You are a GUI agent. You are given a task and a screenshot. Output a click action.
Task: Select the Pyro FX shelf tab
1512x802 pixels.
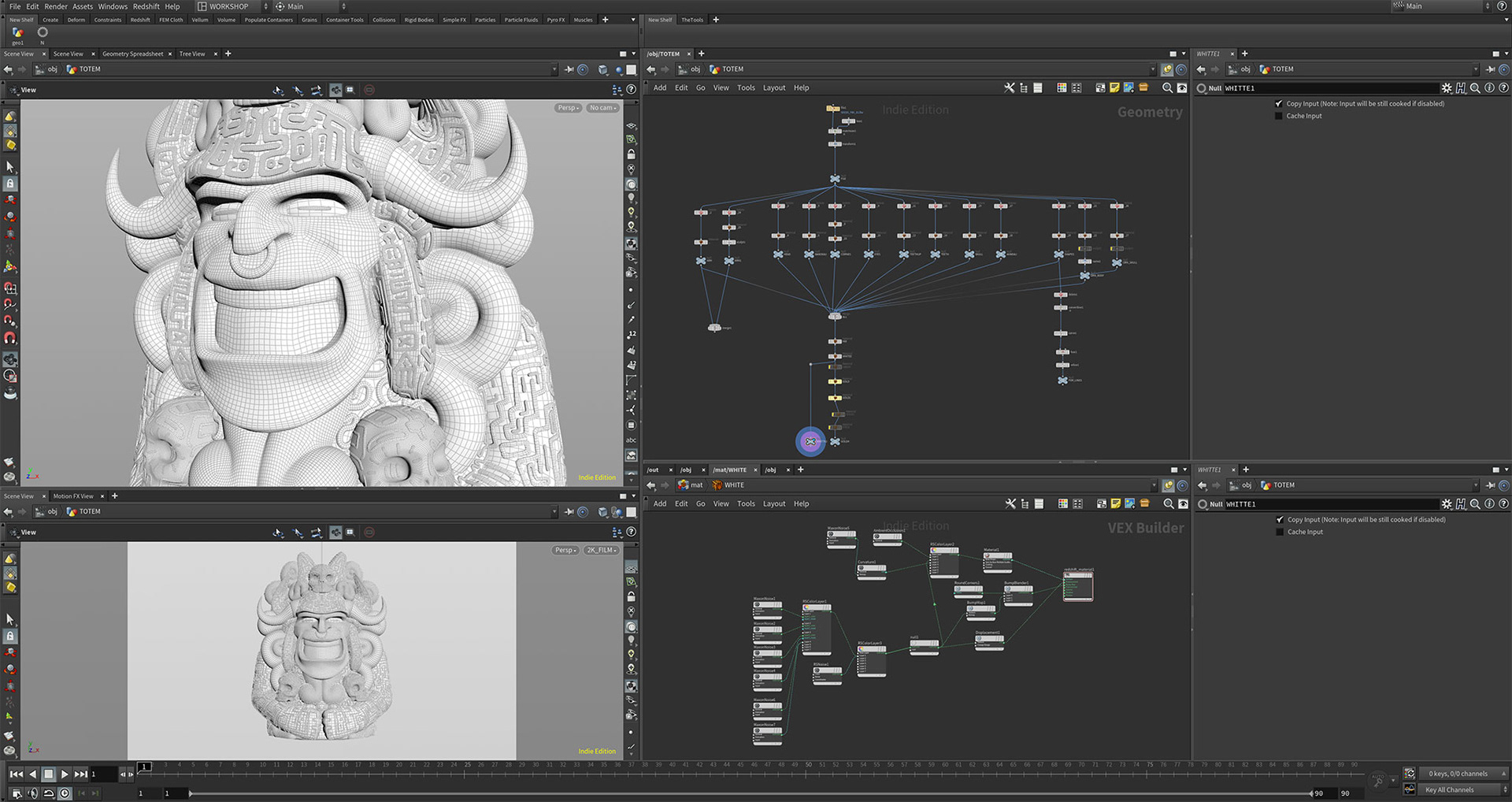556,20
